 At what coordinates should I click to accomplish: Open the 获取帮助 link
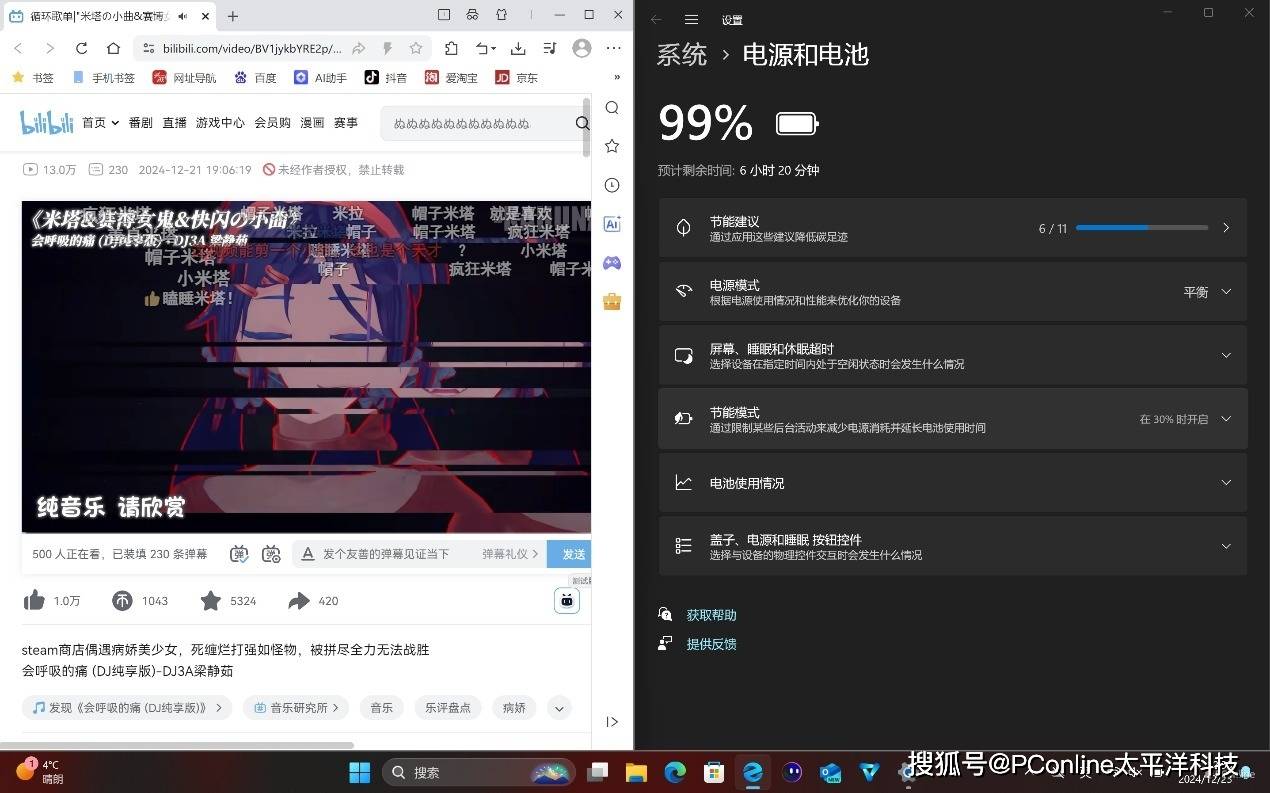point(711,615)
